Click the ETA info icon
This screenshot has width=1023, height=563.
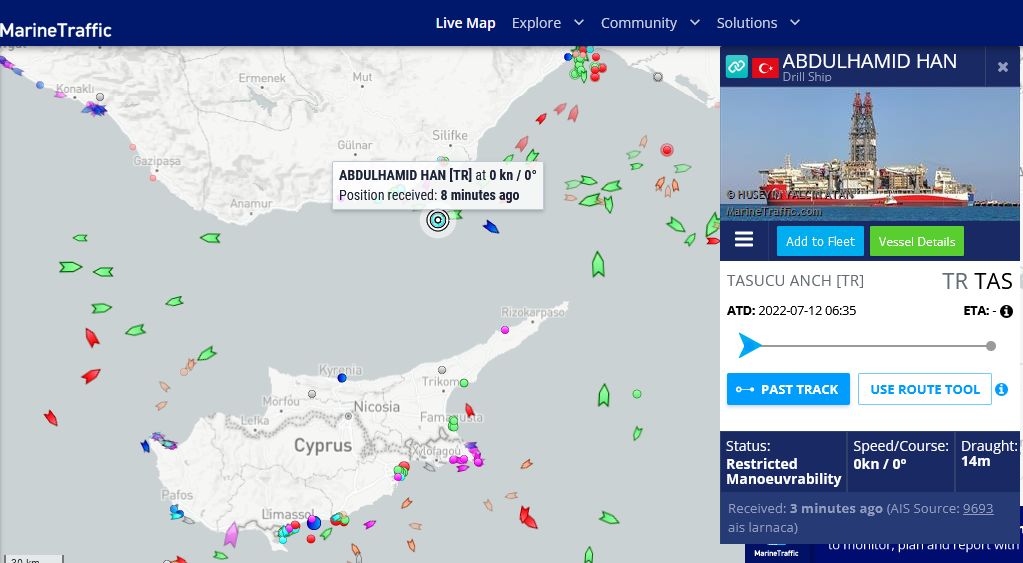tap(1006, 311)
